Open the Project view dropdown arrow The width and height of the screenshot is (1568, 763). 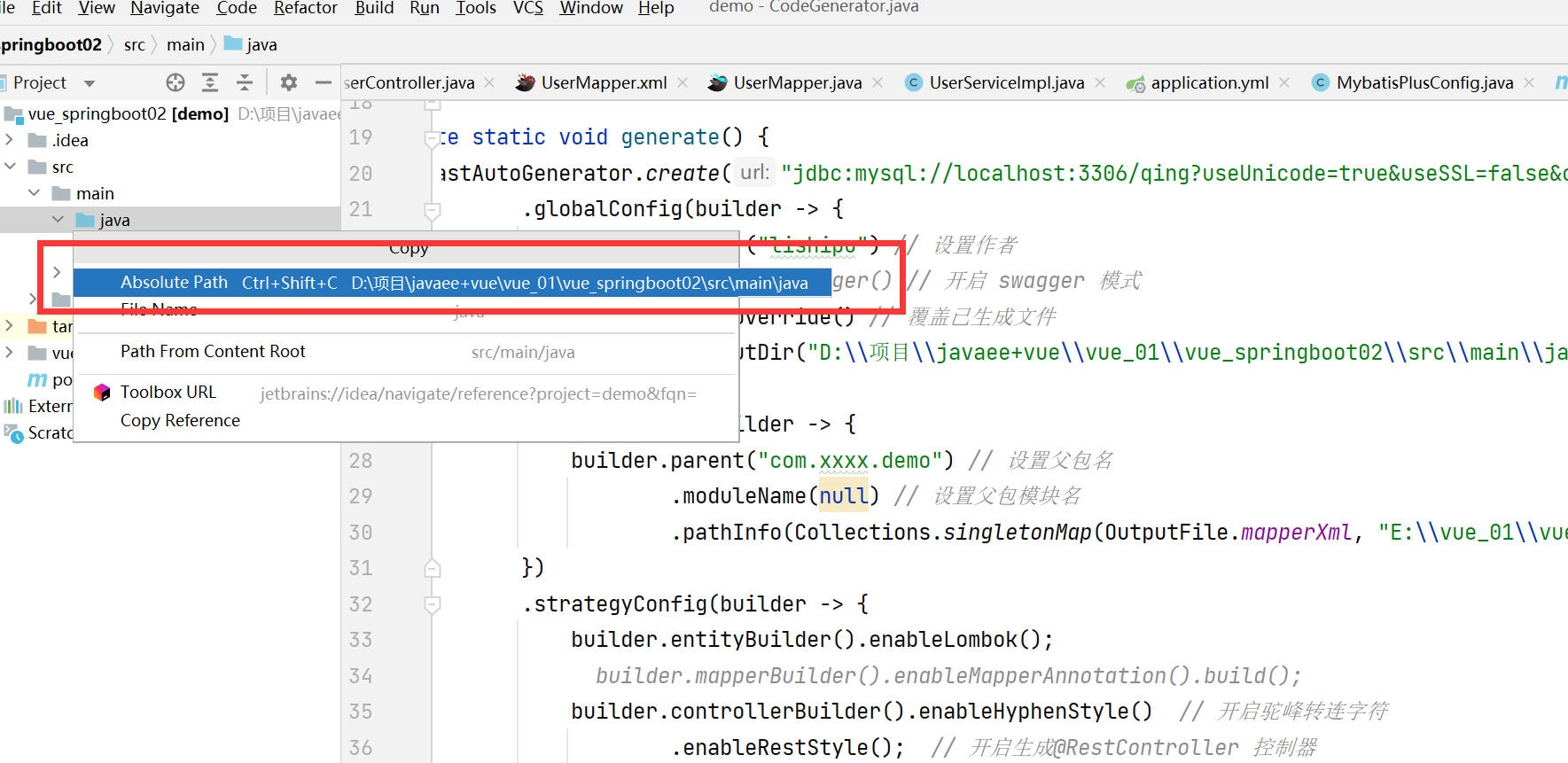89,83
